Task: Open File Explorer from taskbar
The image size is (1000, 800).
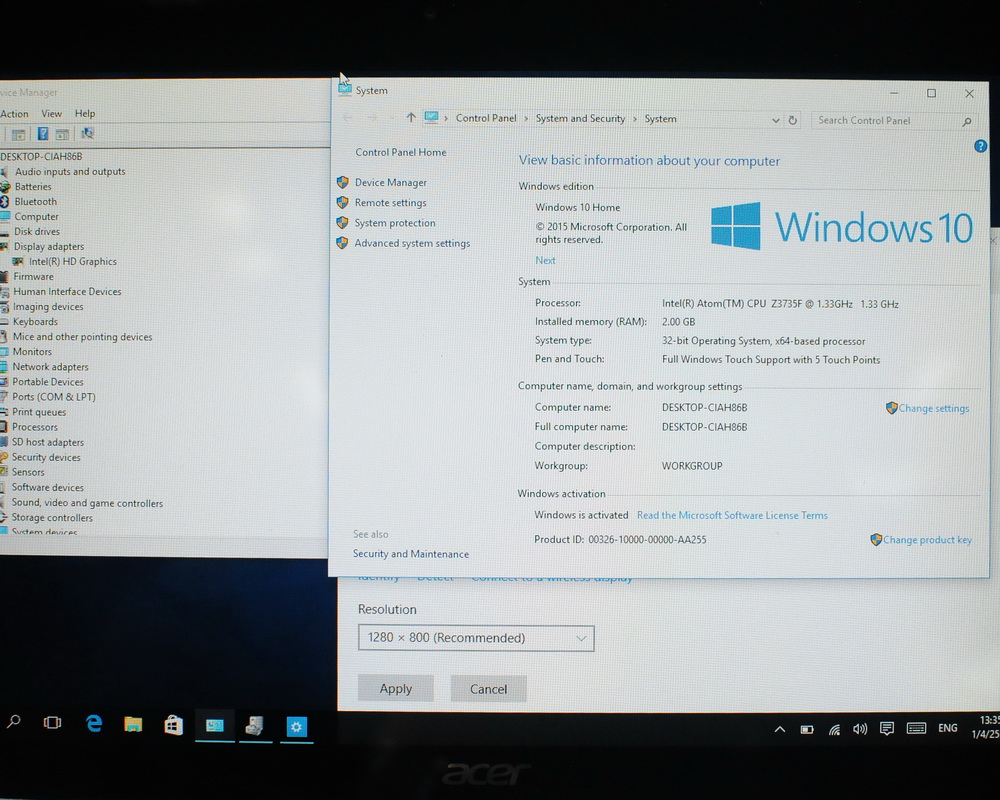Action: coord(133,724)
